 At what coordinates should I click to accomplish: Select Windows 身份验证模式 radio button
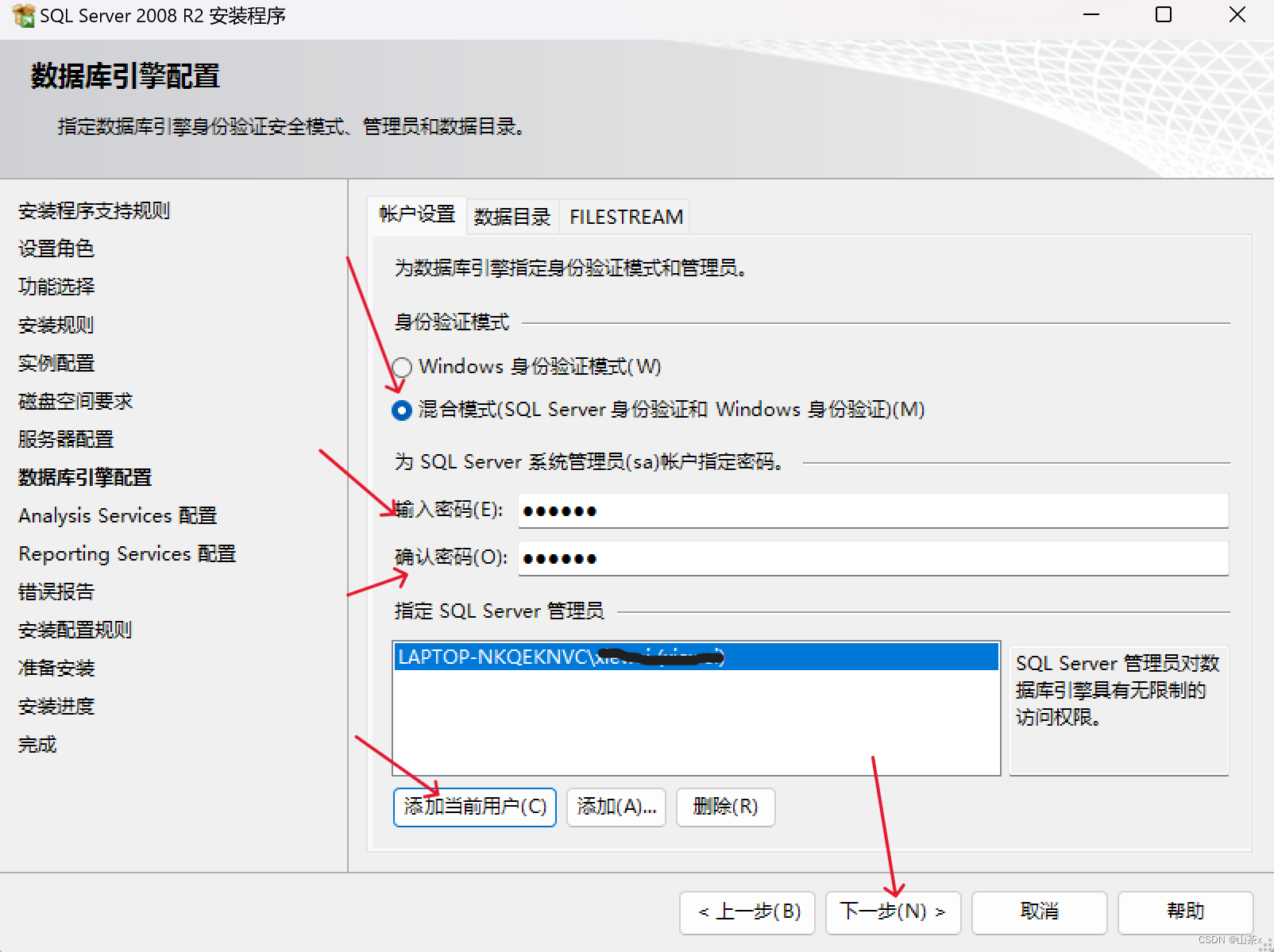[x=402, y=367]
